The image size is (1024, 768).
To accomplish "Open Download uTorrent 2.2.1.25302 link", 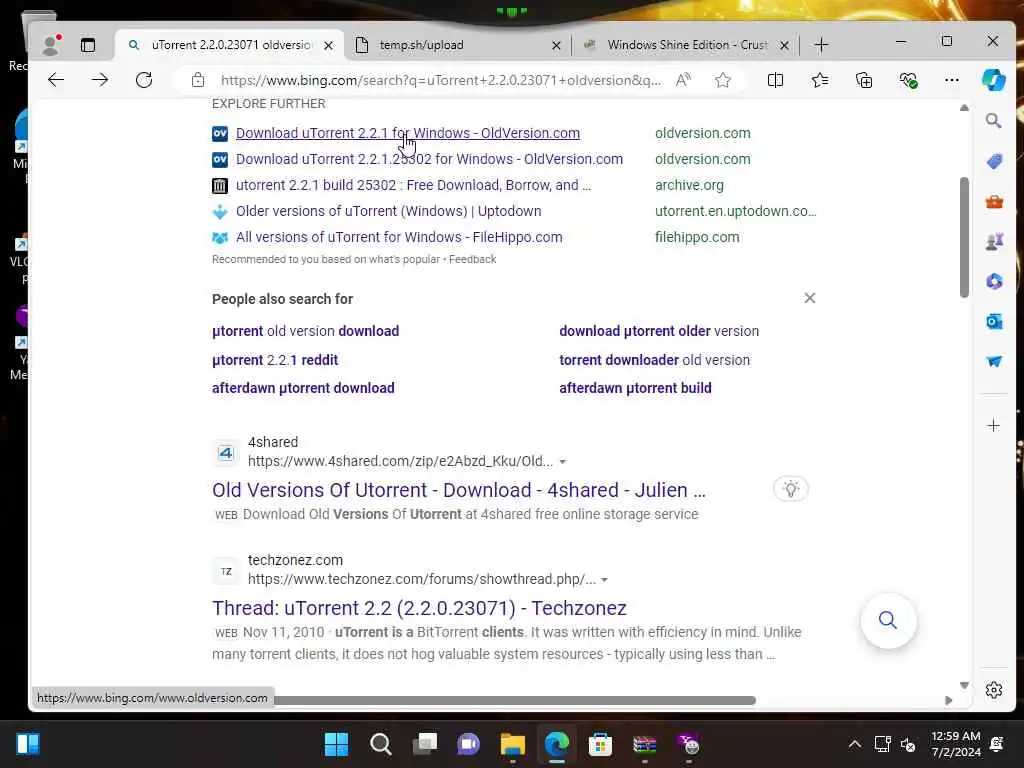I will [x=429, y=159].
